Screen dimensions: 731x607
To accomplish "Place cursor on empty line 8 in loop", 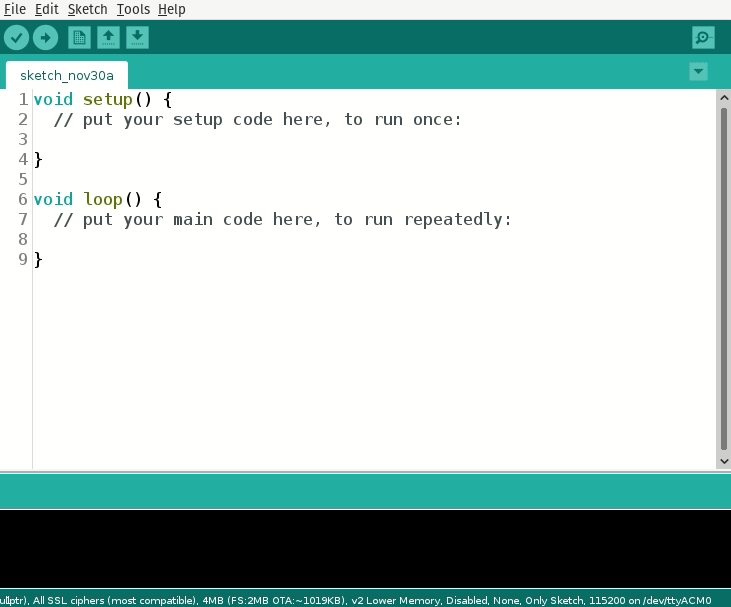I will [x=200, y=239].
